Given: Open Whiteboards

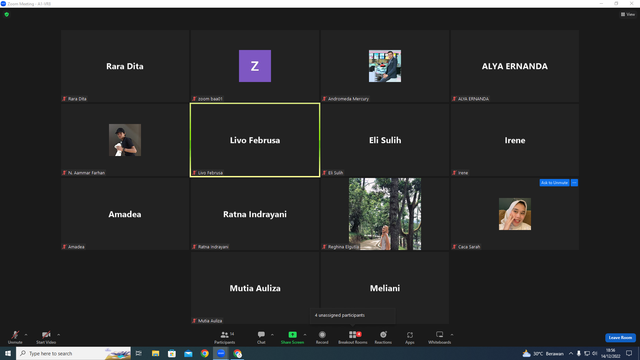Looking at the screenshot, I should tap(440, 337).
